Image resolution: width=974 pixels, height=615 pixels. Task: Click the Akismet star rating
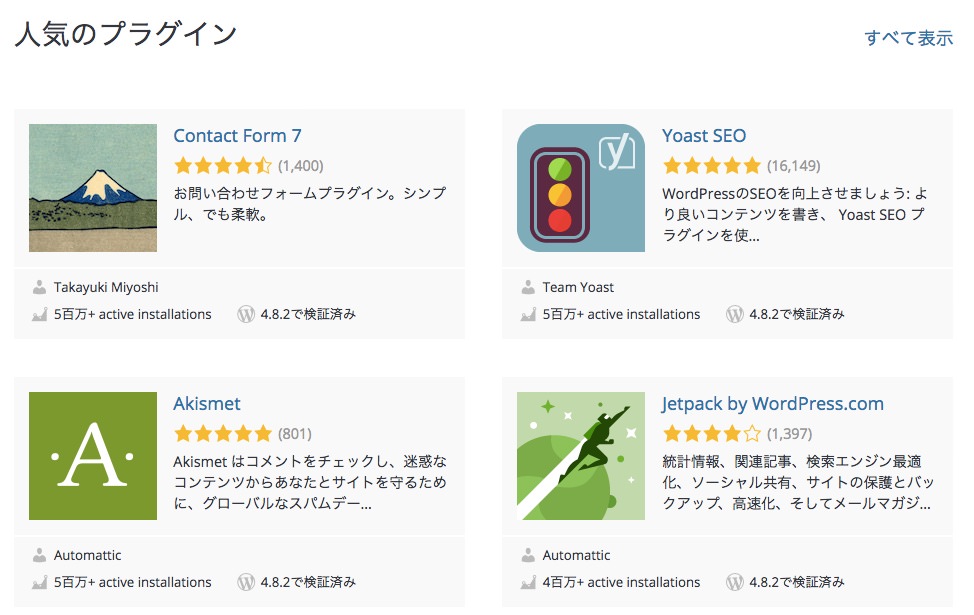coord(223,434)
